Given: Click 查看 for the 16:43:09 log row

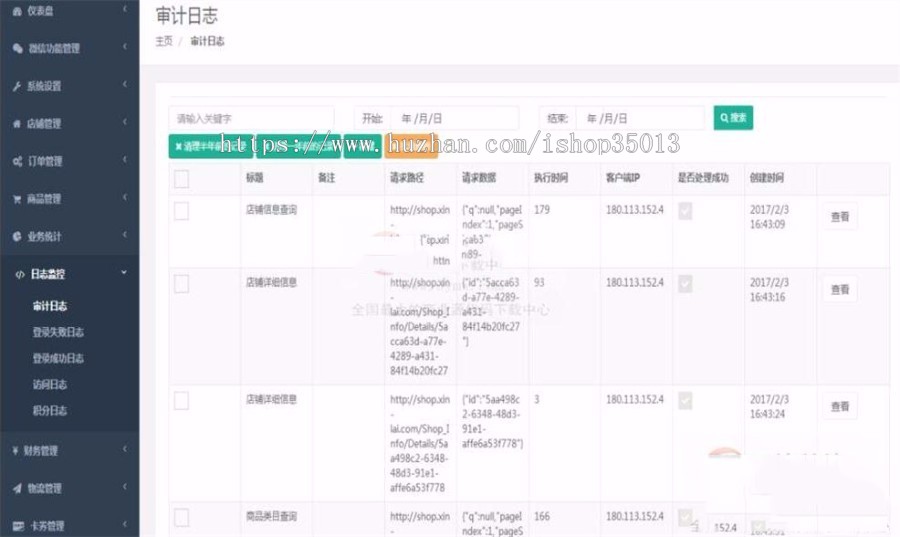Looking at the screenshot, I should pyautogui.click(x=840, y=217).
